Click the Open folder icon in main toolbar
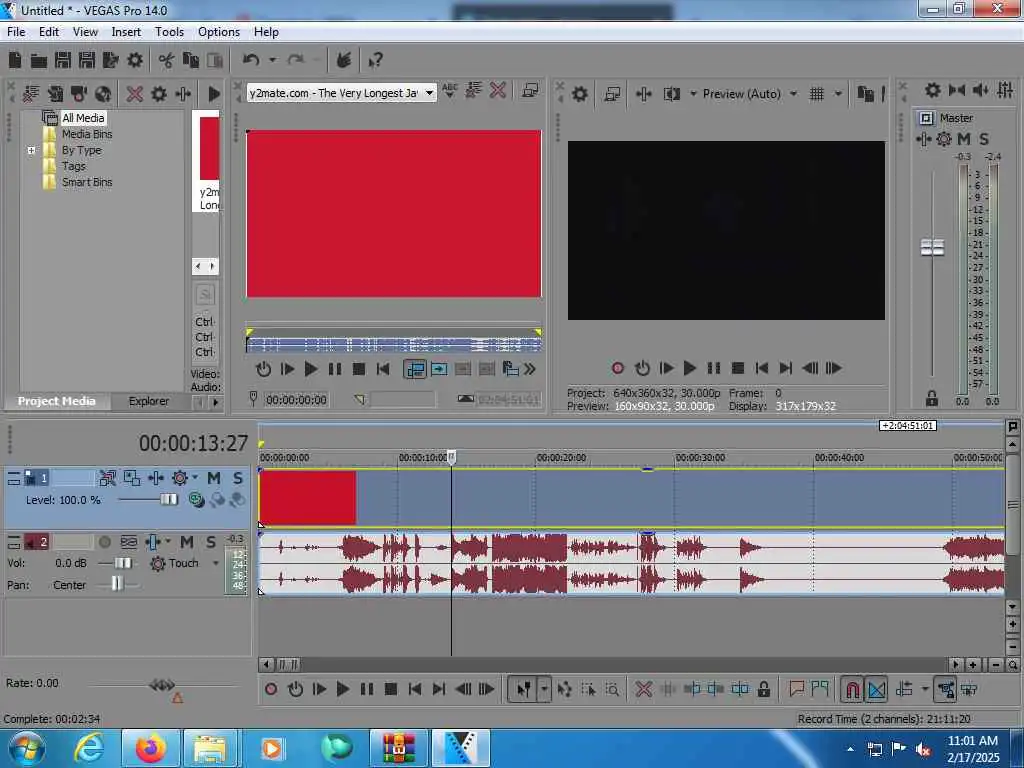1024x768 pixels. pos(39,61)
